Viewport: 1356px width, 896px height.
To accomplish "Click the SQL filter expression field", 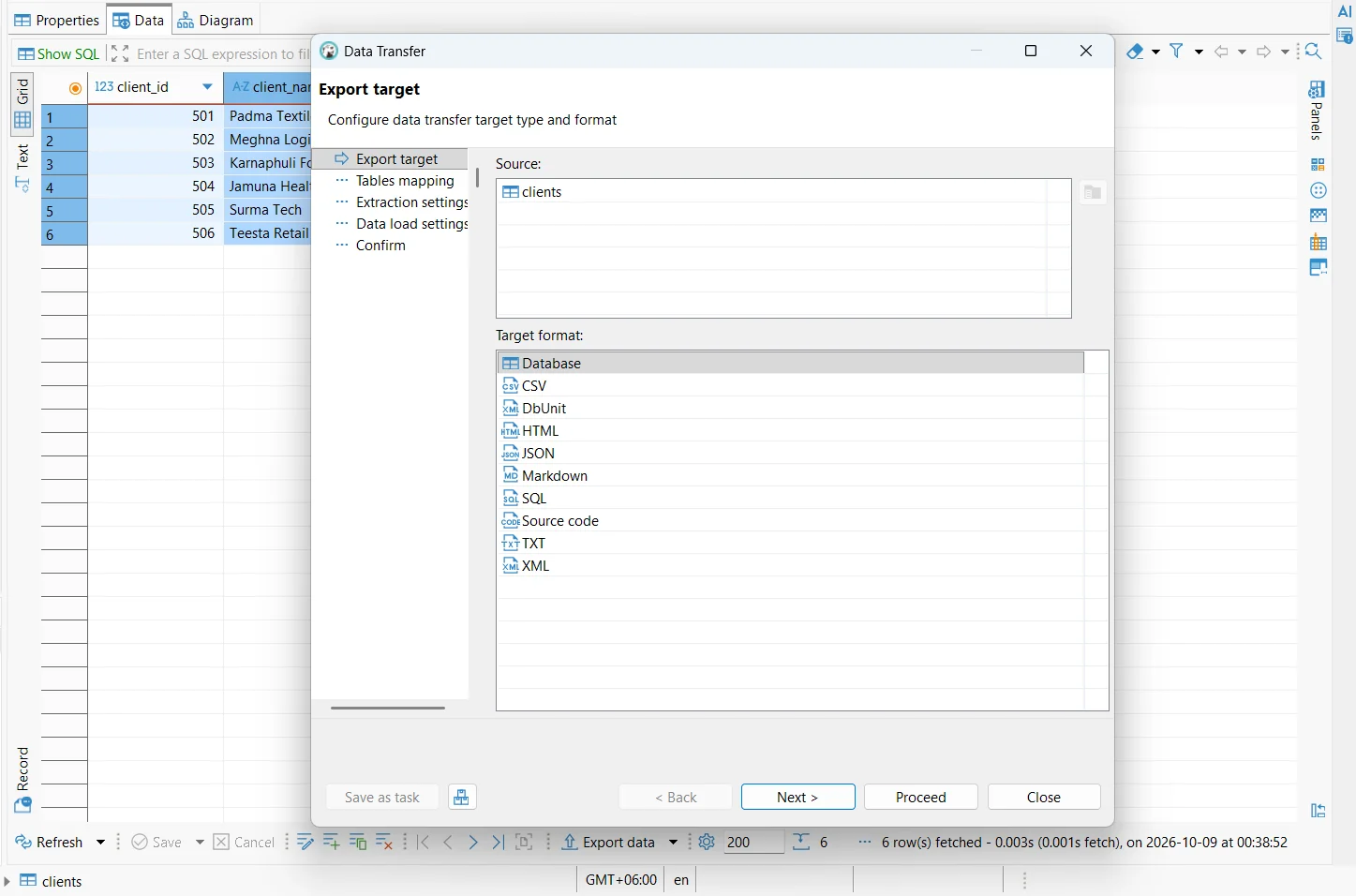I will 222,53.
